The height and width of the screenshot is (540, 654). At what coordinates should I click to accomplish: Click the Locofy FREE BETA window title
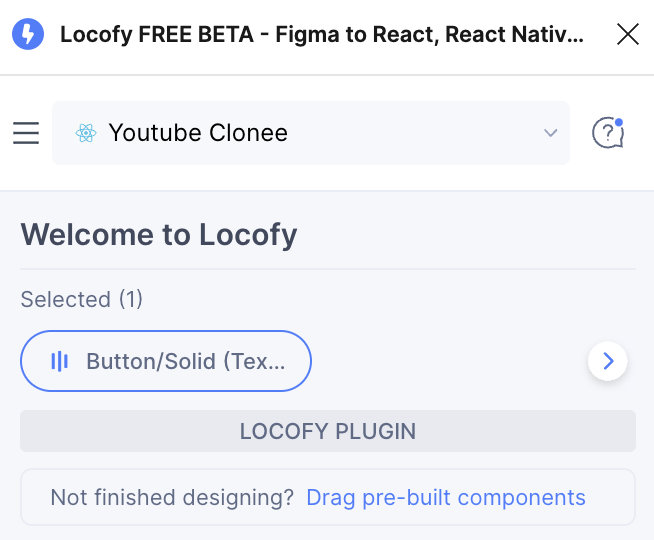pyautogui.click(x=322, y=34)
